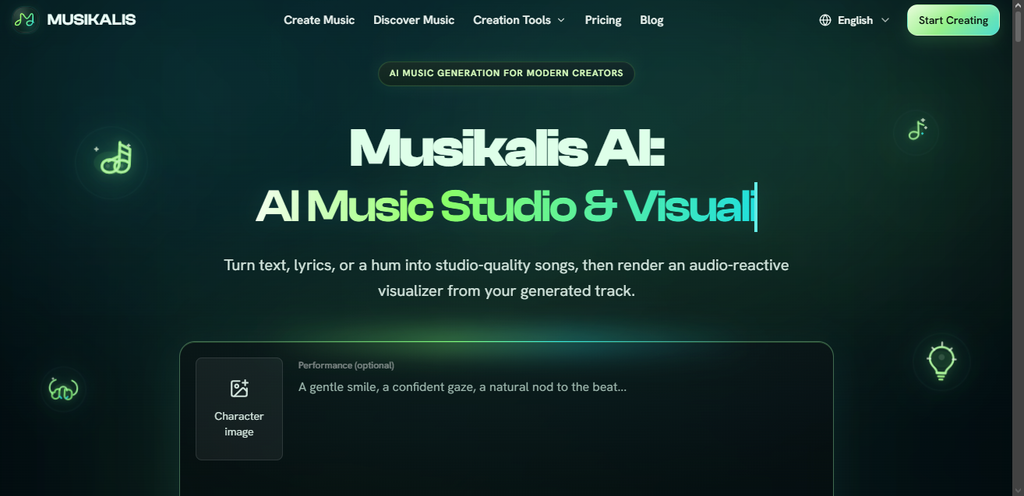Viewport: 1024px width, 496px height.
Task: Click the AI Music Generation for Modern Creators badge
Action: point(506,73)
